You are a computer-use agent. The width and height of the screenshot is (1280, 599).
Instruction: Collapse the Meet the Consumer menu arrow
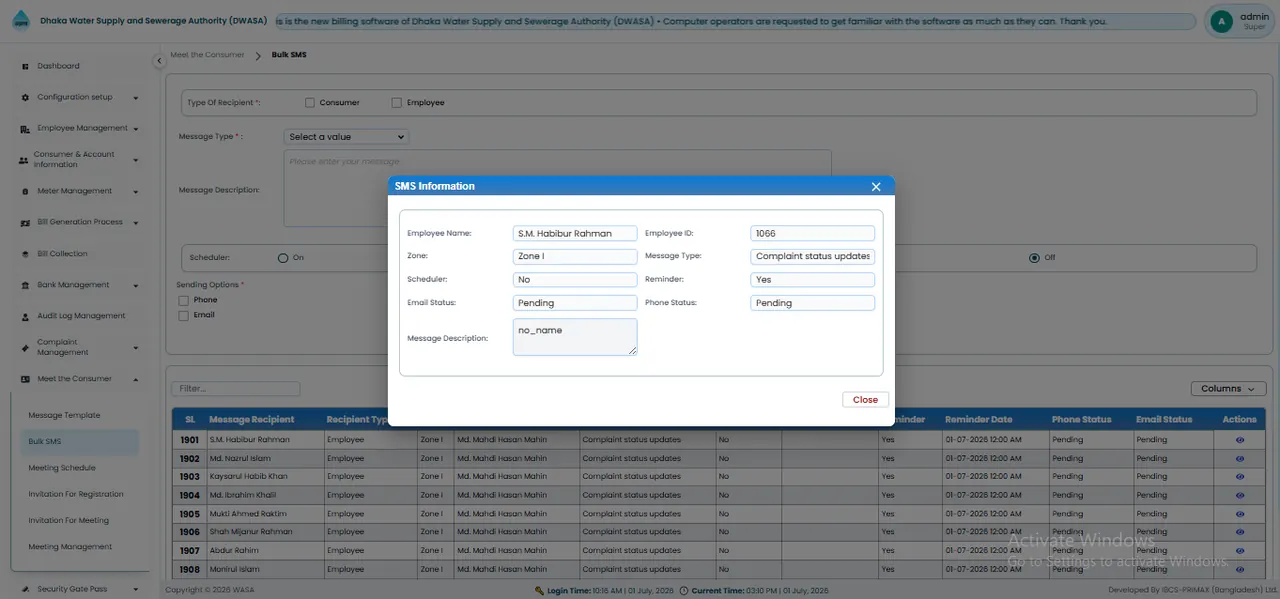tap(135, 379)
